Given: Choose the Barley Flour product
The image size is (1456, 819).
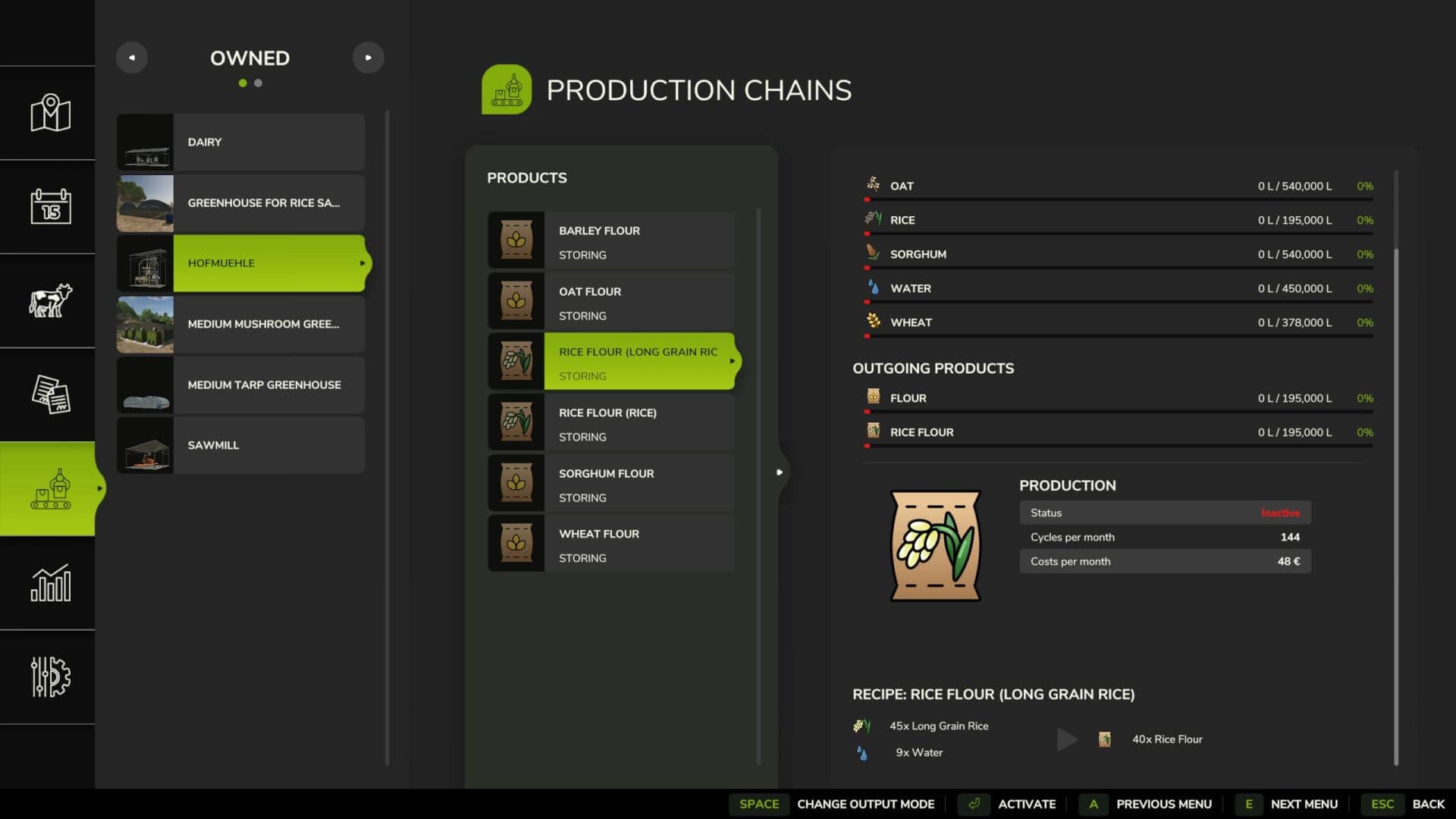Looking at the screenshot, I should (611, 241).
